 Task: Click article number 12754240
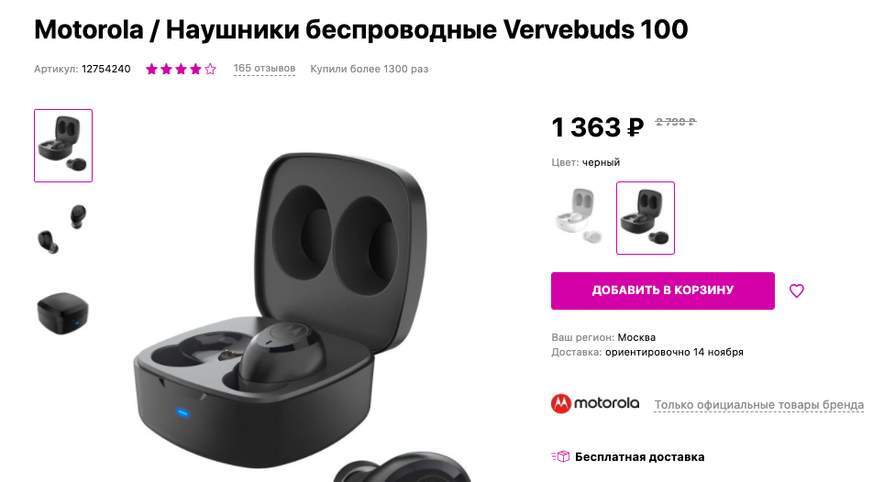pyautogui.click(x=106, y=69)
